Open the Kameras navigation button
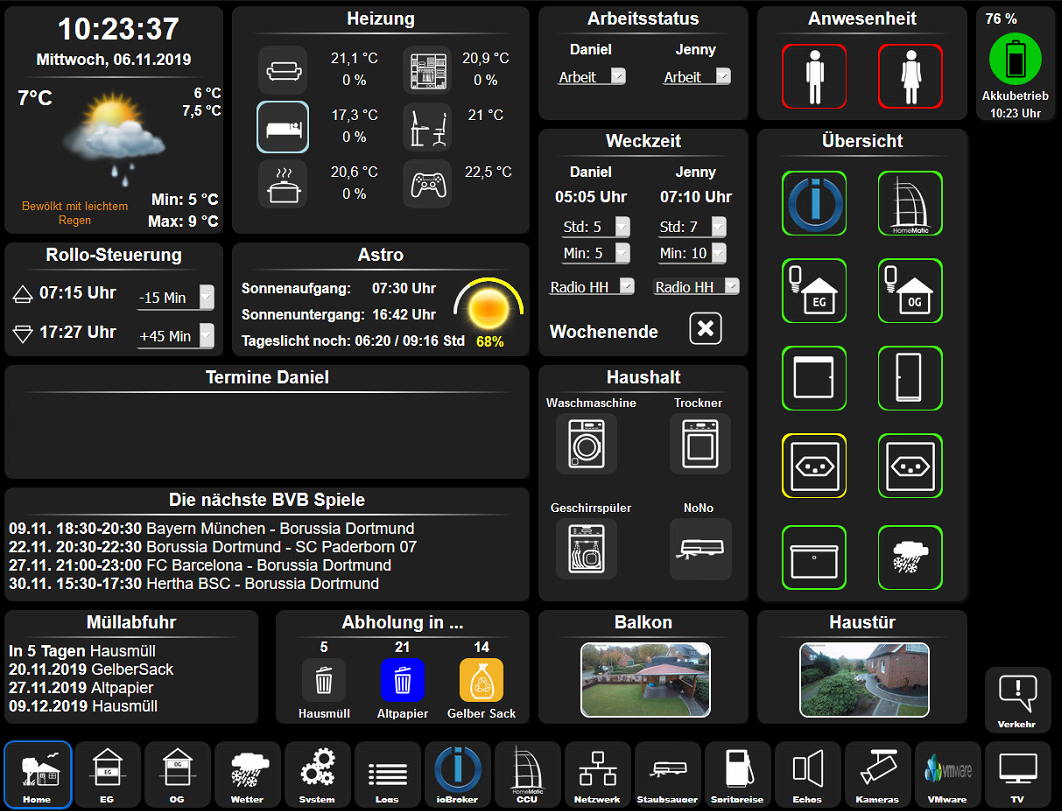The height and width of the screenshot is (811, 1062). click(x=877, y=775)
